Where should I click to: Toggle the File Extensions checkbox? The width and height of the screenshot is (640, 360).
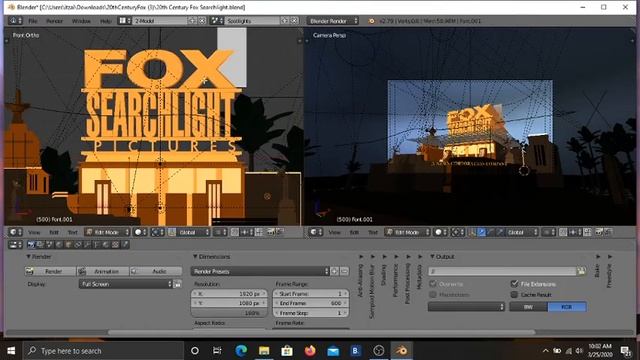(514, 284)
